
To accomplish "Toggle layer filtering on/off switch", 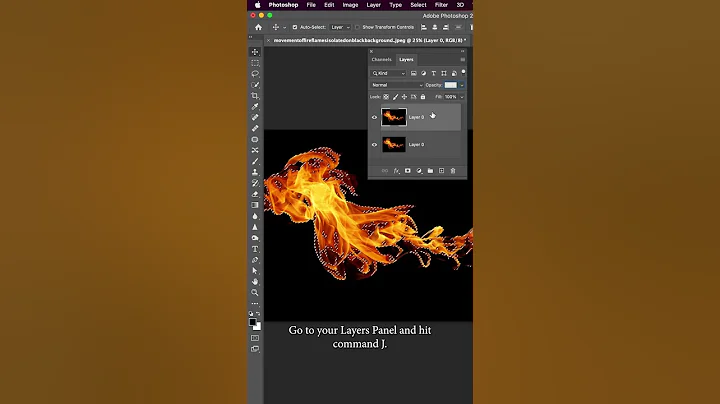I will click(x=463, y=73).
